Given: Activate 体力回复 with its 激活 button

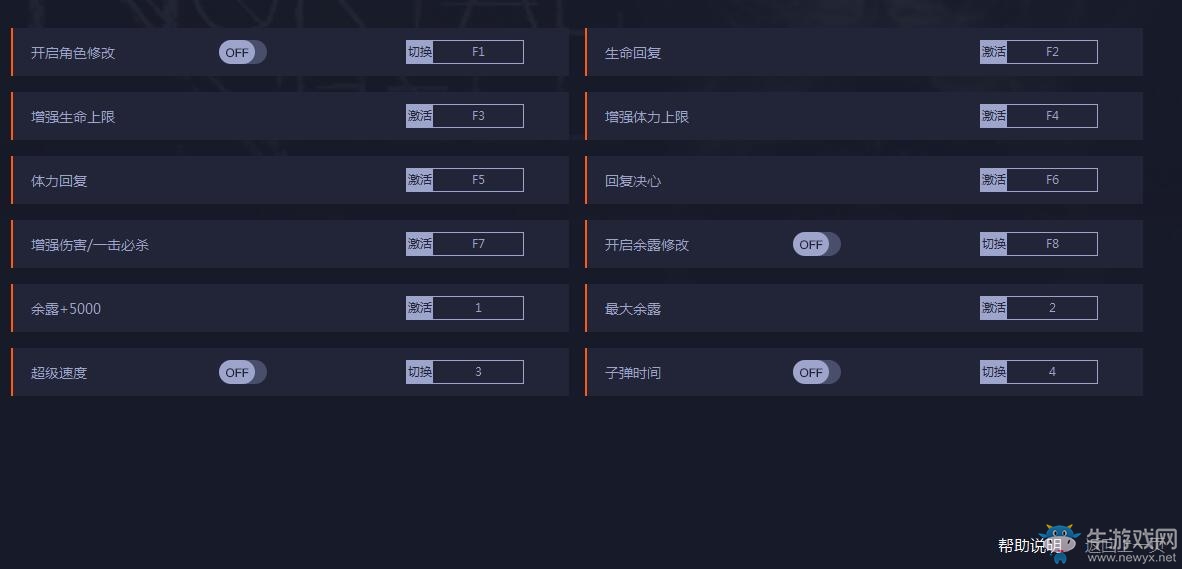Looking at the screenshot, I should 419,180.
